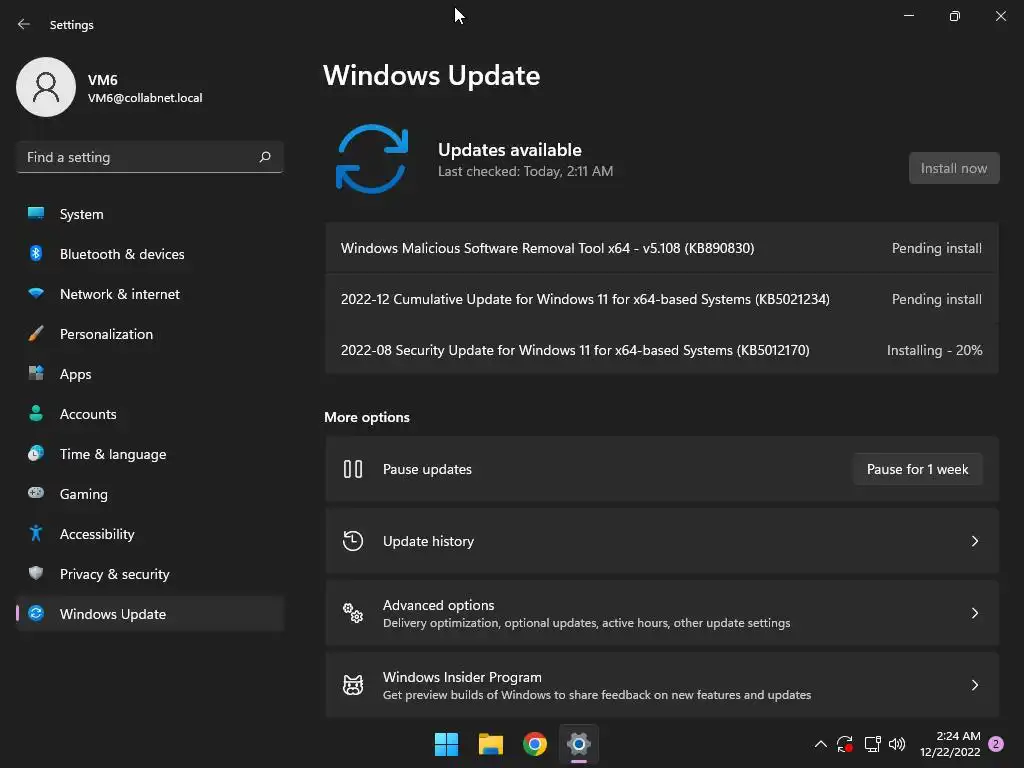1024x768 pixels.
Task: Click the pause bars icon
Action: (x=353, y=469)
